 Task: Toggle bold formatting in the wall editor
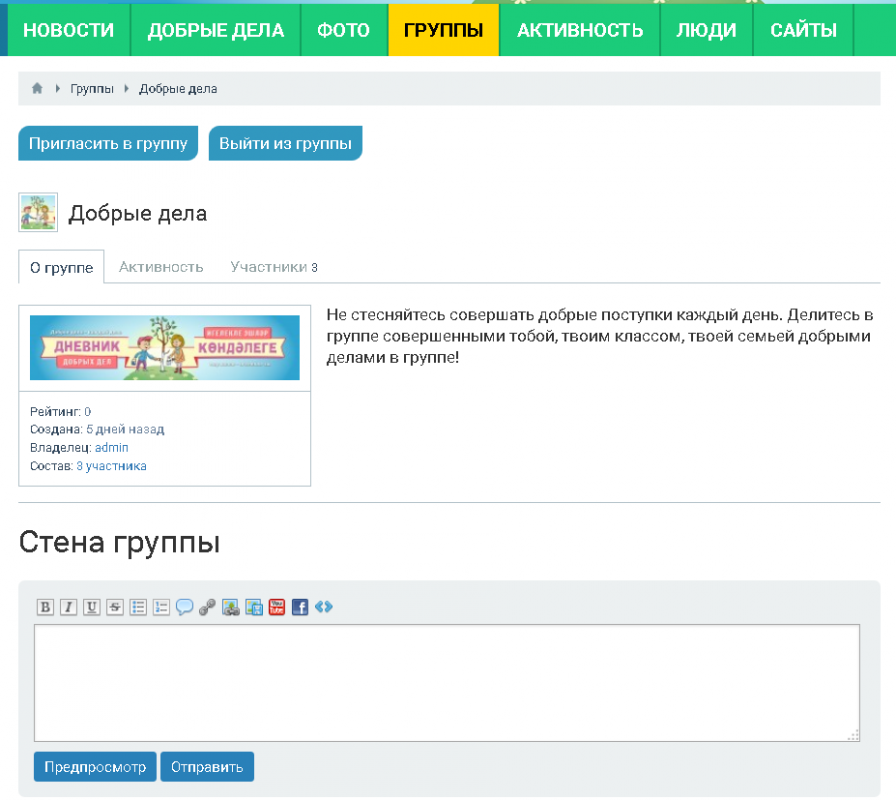click(x=45, y=607)
